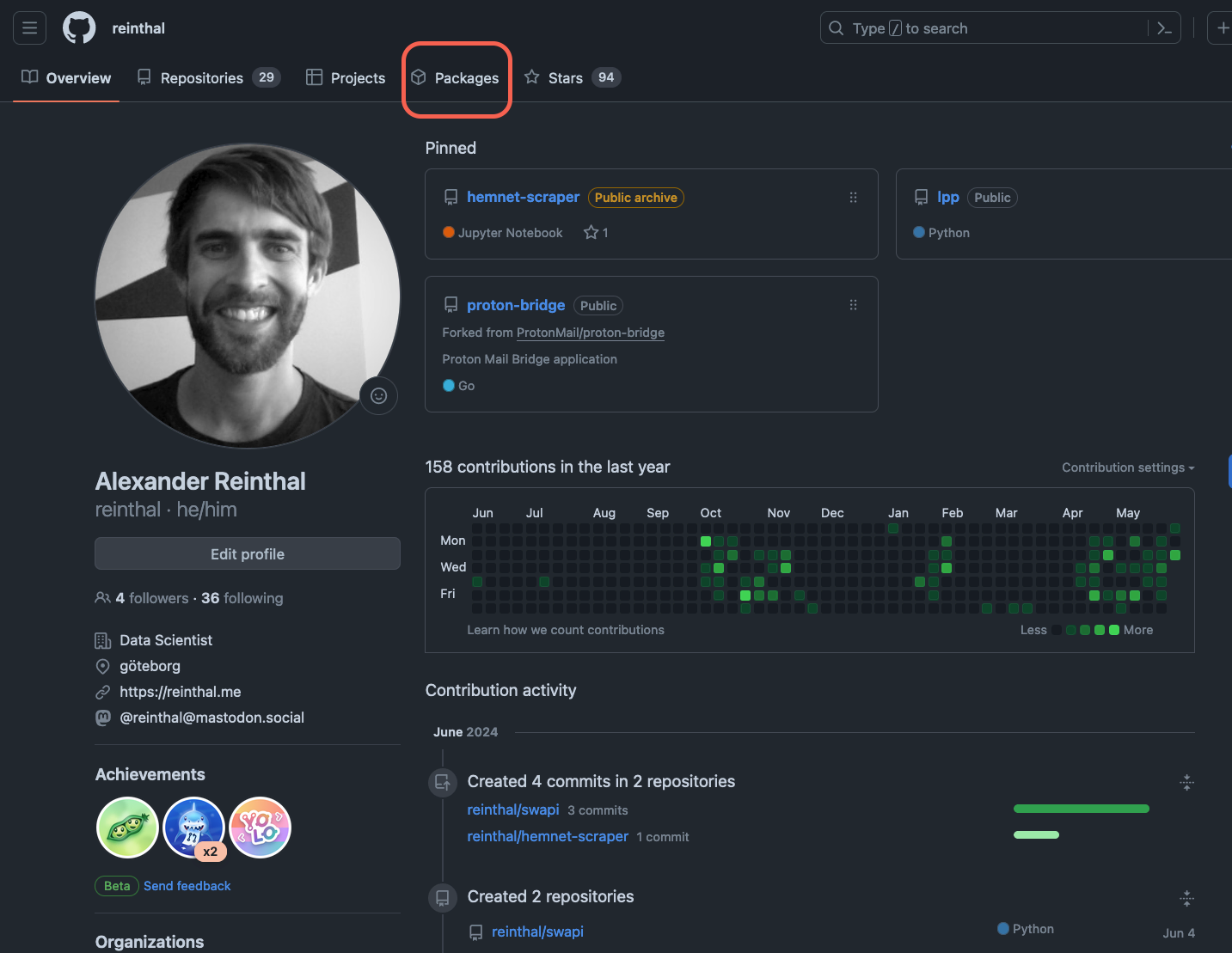1232x953 pixels.
Task: Click star count icon on hemnet-scraper
Action: pyautogui.click(x=591, y=232)
